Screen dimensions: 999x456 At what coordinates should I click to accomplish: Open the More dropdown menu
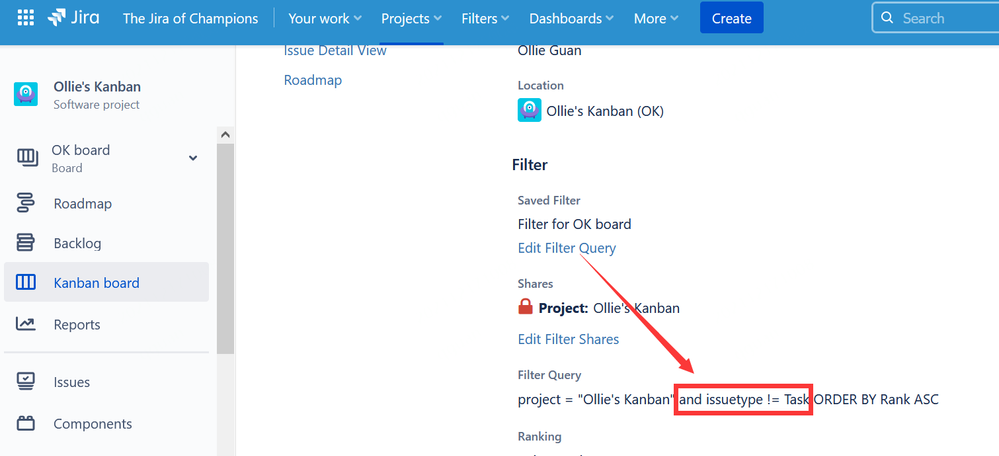(x=656, y=18)
